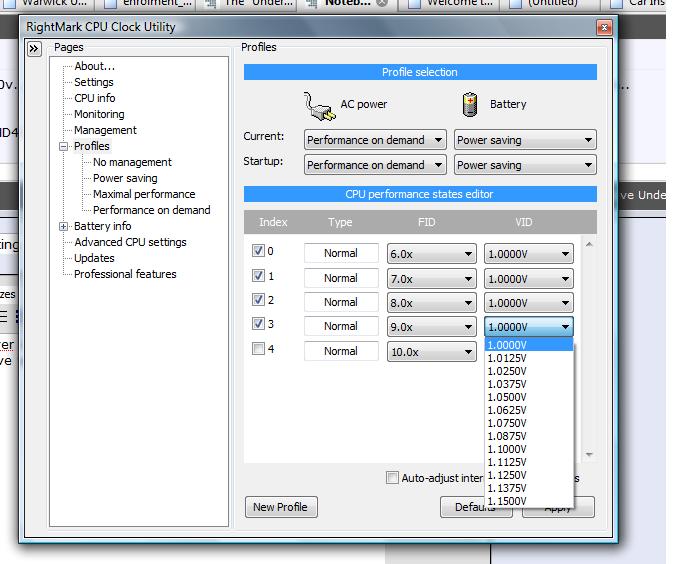Select the Battery info tree item
This screenshot has width=683, height=564.
pyautogui.click(x=102, y=226)
